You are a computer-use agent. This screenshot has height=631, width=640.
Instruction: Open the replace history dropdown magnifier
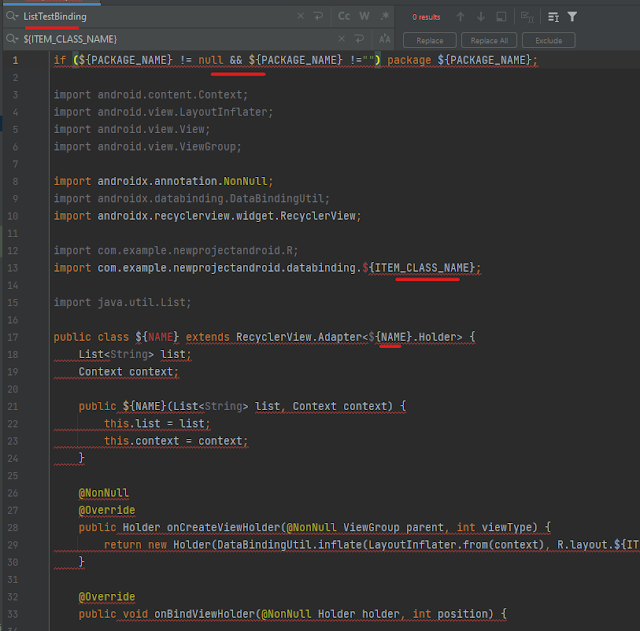(x=11, y=39)
